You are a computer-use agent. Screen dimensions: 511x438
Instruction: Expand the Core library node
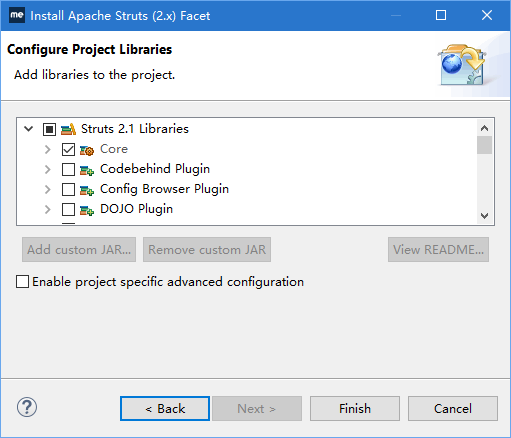click(x=48, y=149)
